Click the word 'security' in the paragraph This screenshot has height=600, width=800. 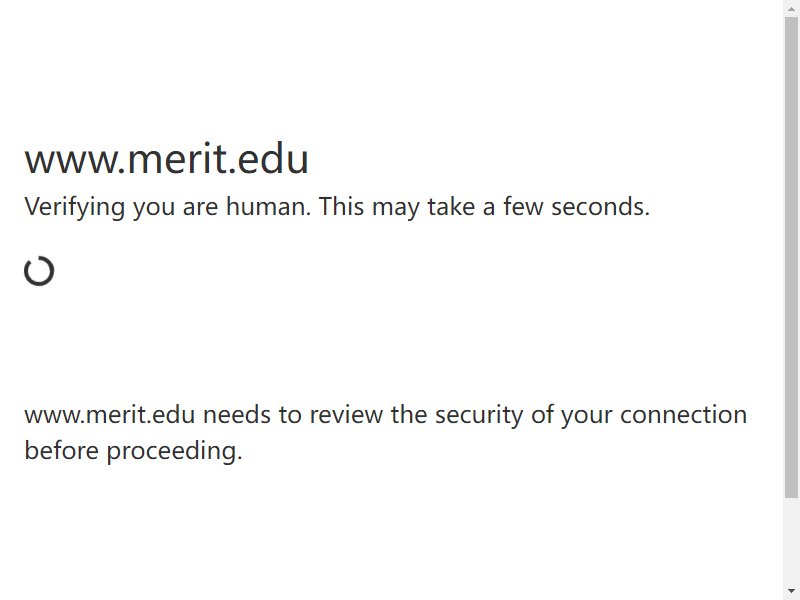click(479, 415)
